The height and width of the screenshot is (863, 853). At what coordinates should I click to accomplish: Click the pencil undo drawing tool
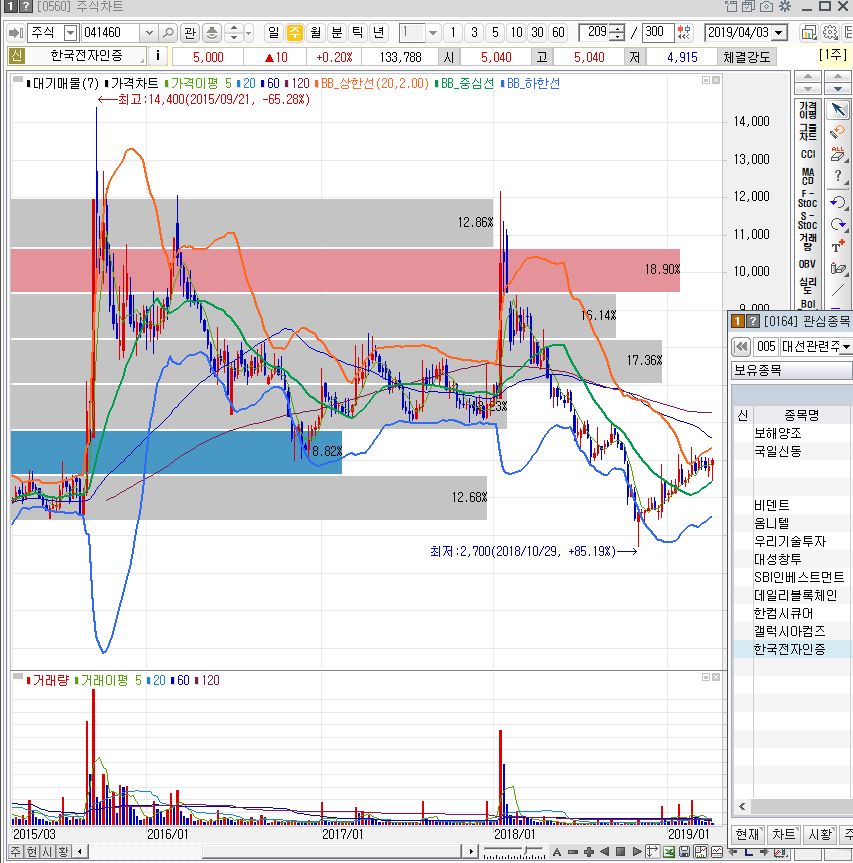coord(838,132)
